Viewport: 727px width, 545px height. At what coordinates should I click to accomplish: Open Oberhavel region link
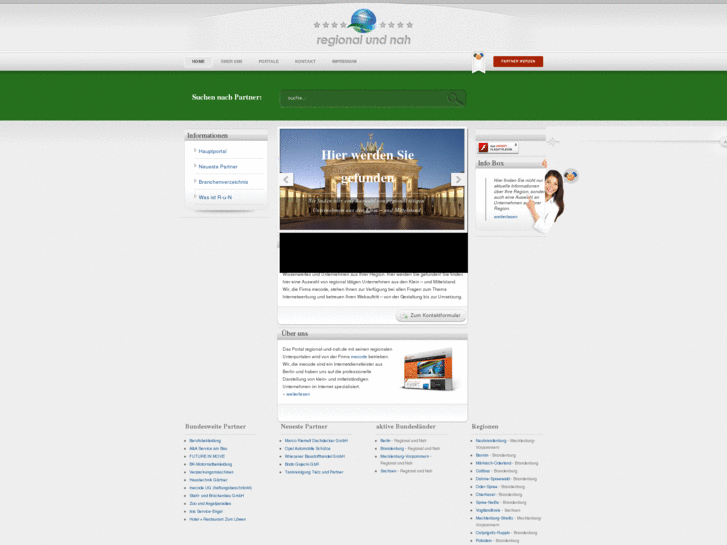click(x=485, y=495)
